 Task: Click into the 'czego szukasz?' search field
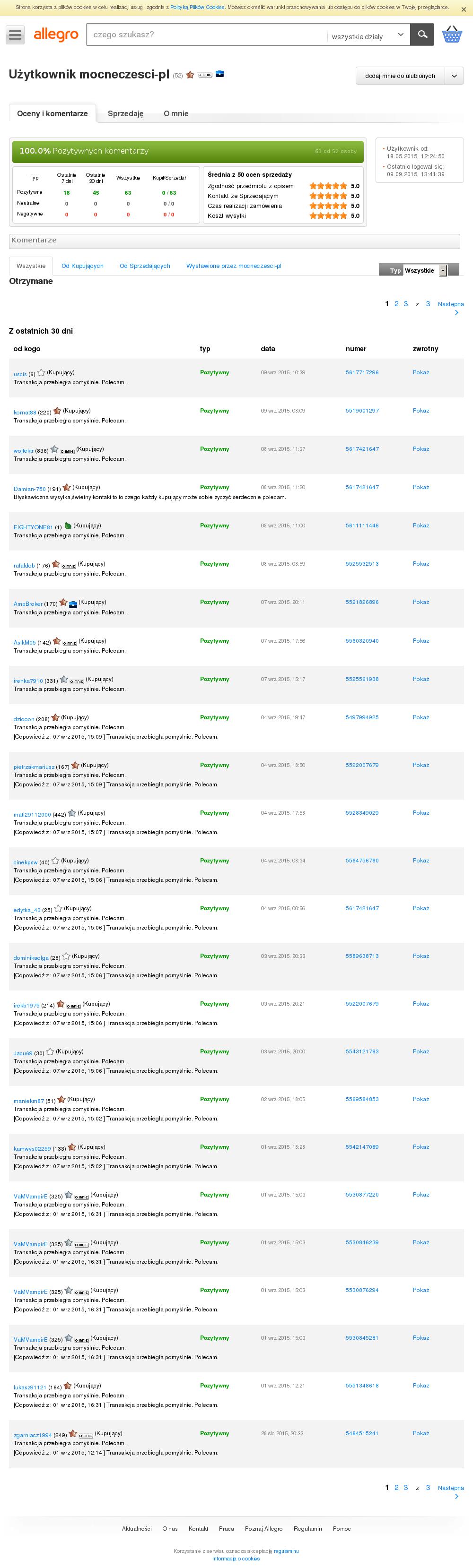[206, 34]
